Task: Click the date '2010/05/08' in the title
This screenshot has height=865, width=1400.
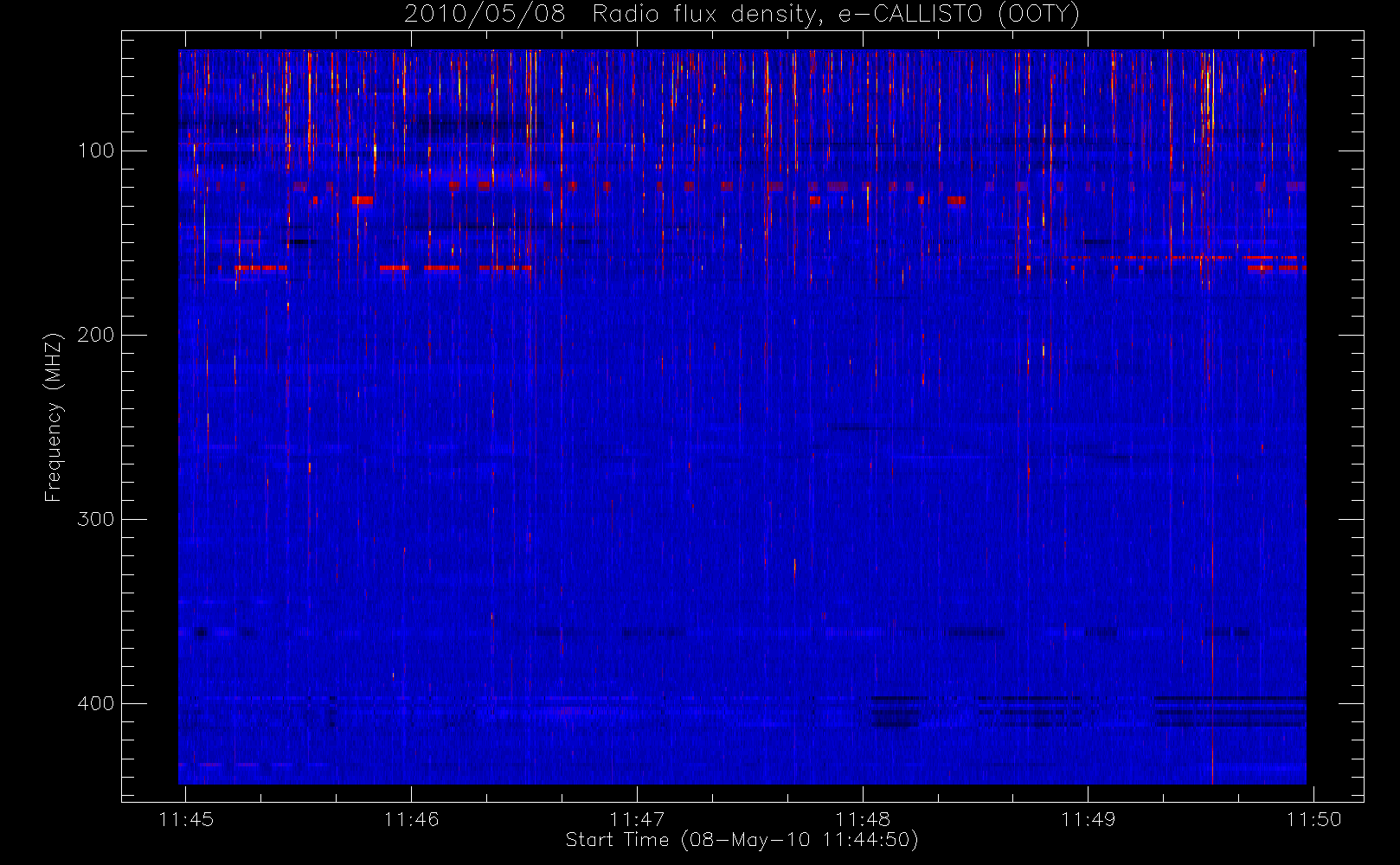Action: (485, 14)
